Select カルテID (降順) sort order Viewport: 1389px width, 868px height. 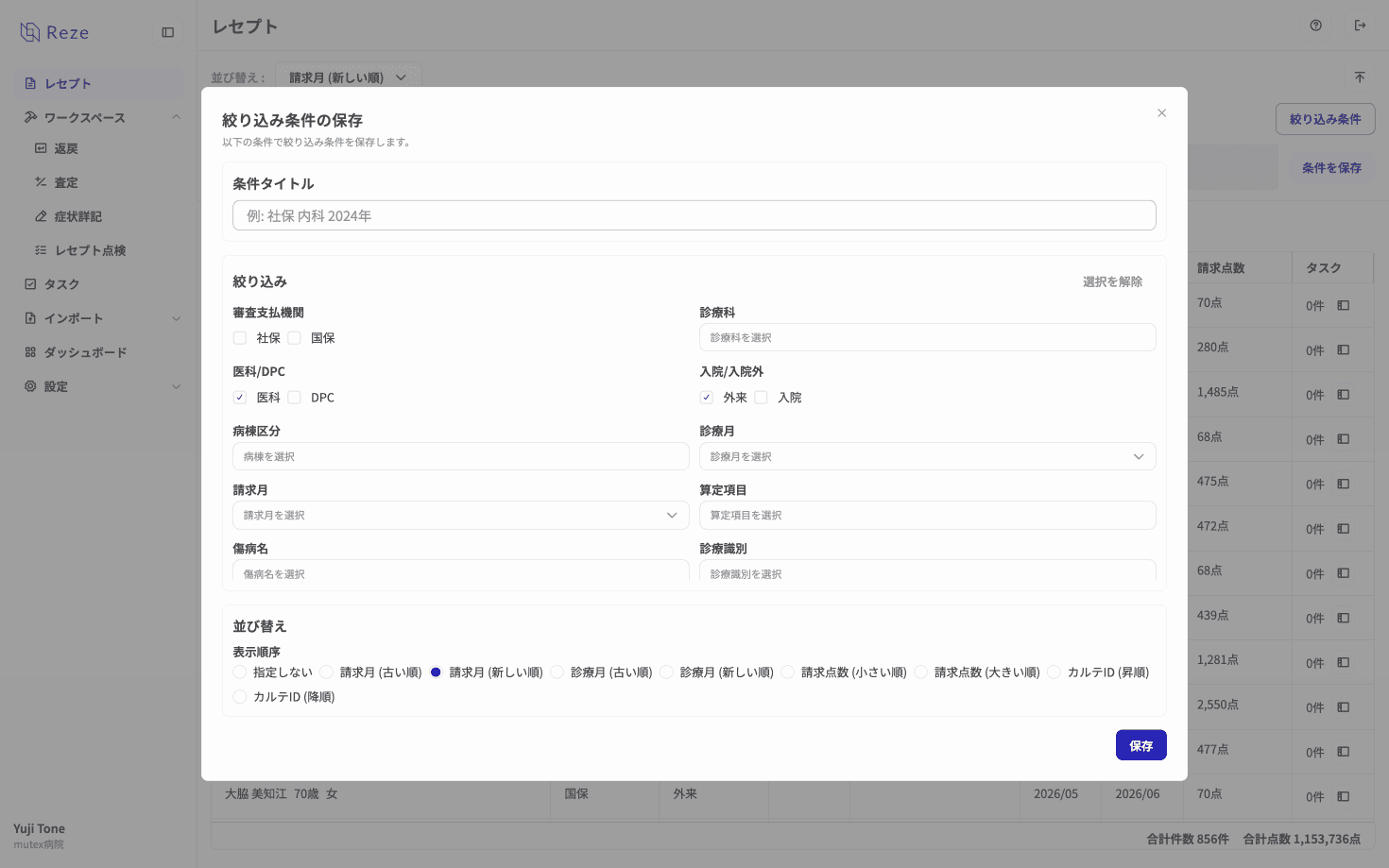click(240, 697)
